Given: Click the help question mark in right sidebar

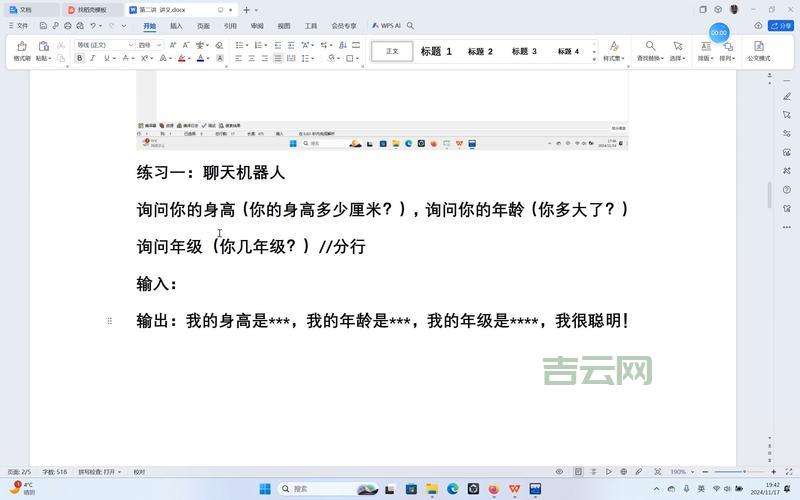Looking at the screenshot, I should point(787,190).
